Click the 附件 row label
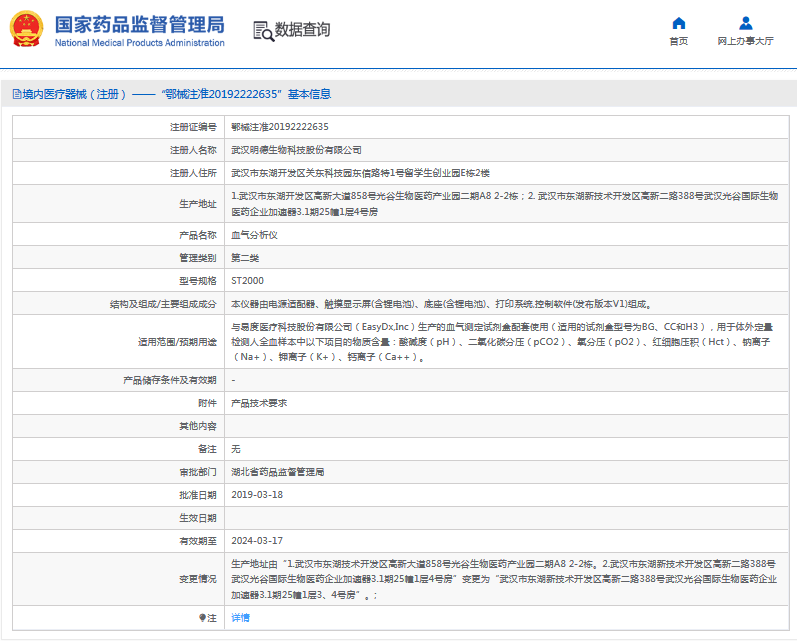The image size is (797, 641). coord(207,403)
